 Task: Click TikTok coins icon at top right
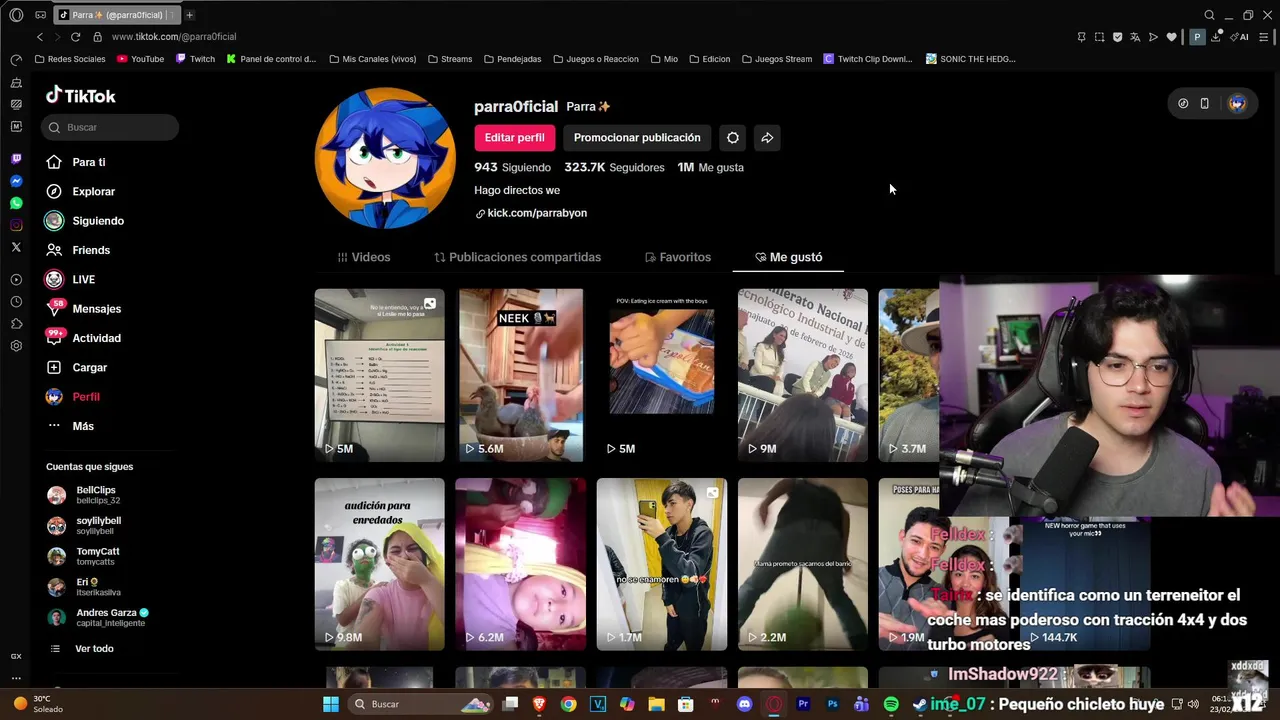pos(1183,104)
